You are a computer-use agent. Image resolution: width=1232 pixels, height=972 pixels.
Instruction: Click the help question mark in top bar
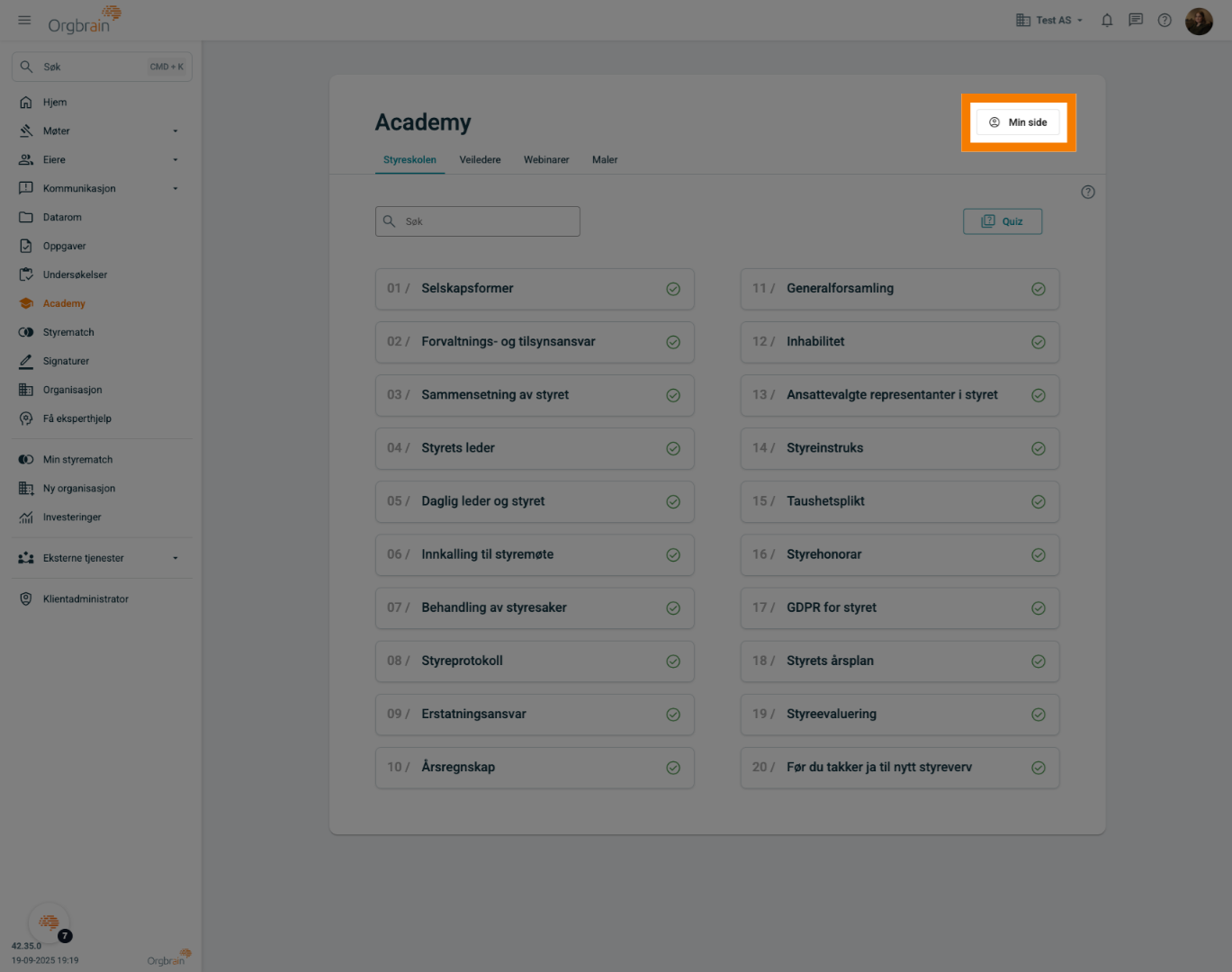click(1165, 20)
